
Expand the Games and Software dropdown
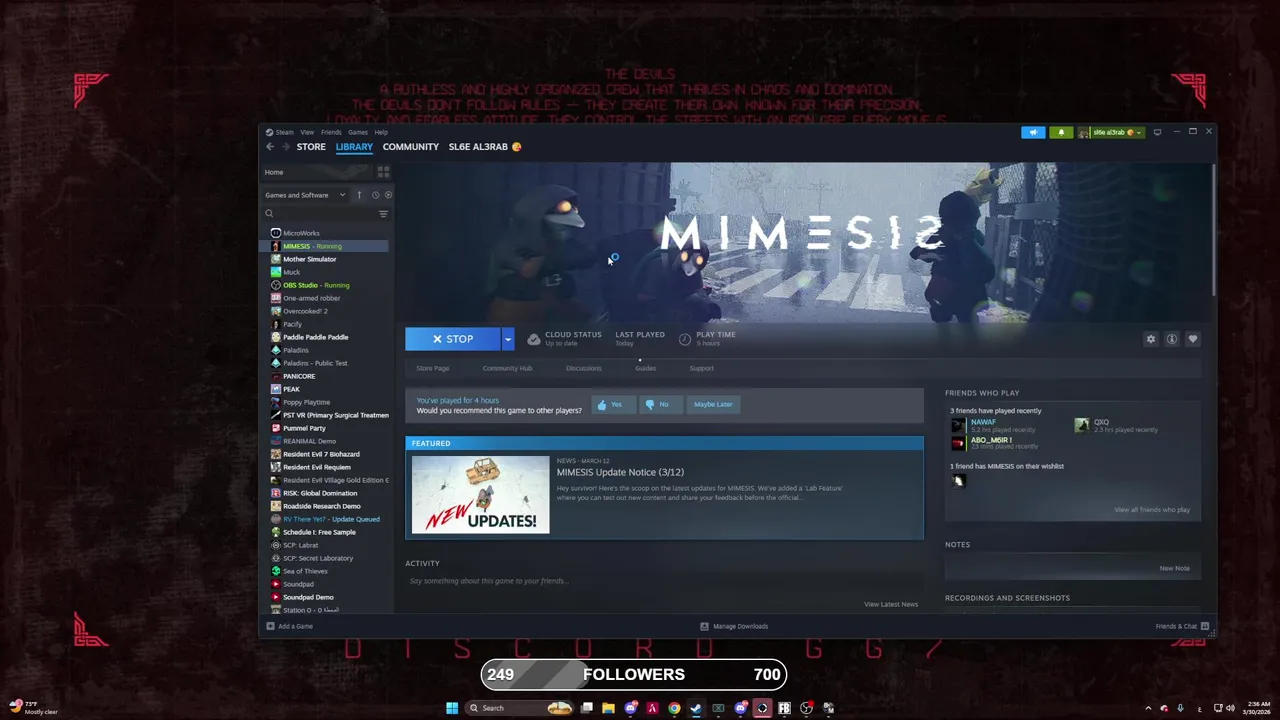coord(306,195)
